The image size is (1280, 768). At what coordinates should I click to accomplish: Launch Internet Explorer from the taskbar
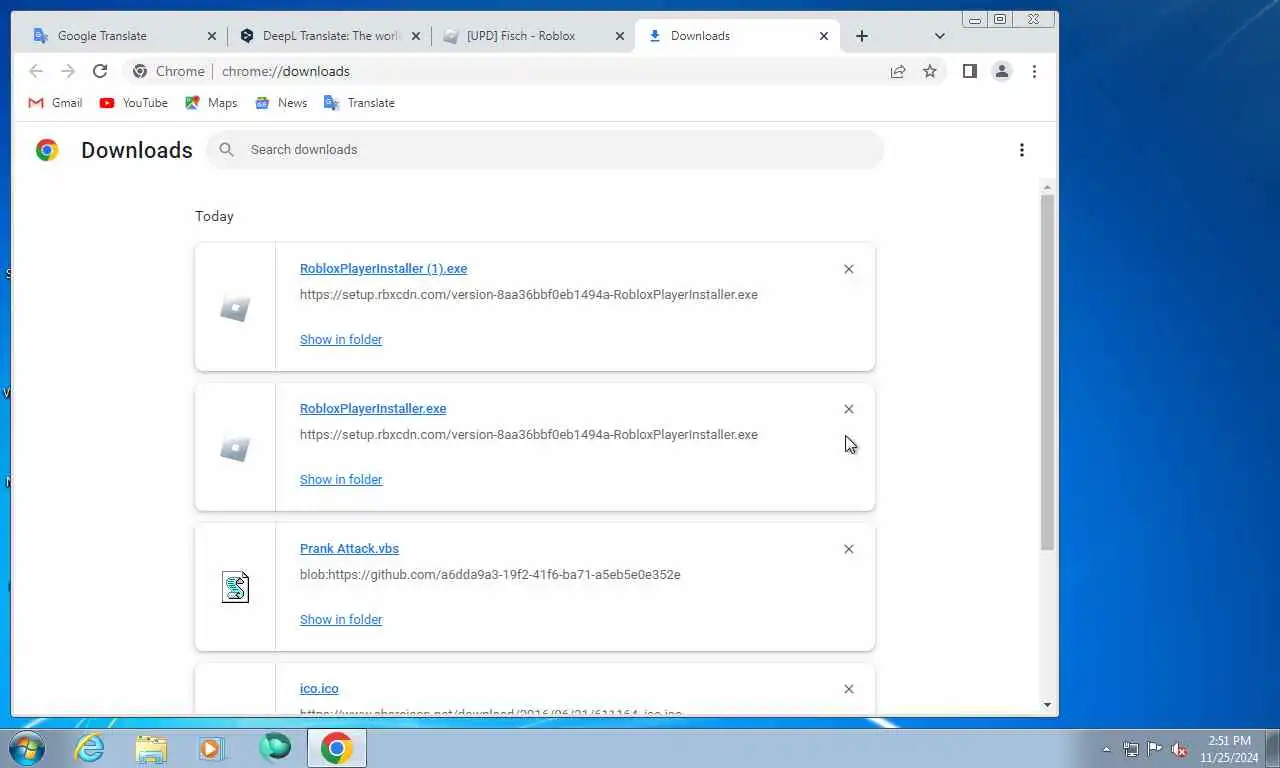coord(90,748)
